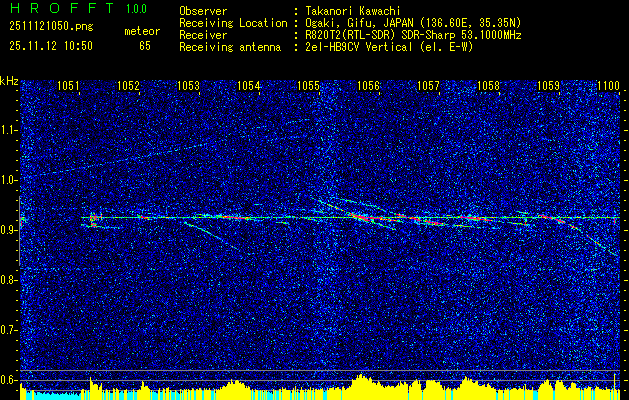Click the 'Receiver' field label
Image resolution: width=629 pixels, height=400 pixels.
tap(203, 35)
